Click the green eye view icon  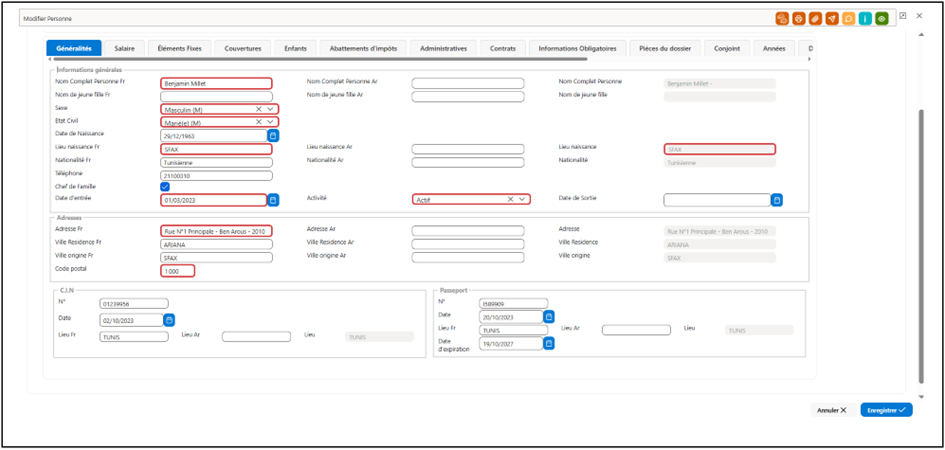882,19
